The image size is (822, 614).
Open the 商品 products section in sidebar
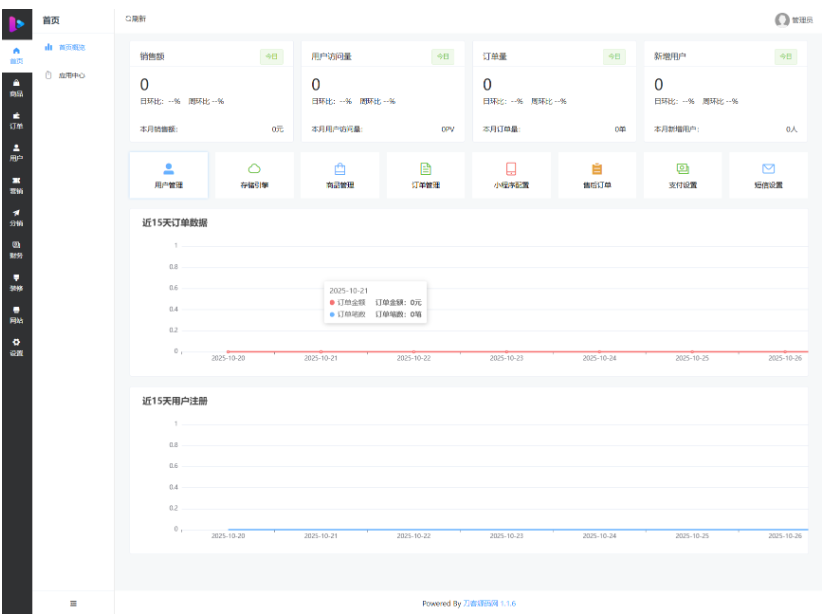click(16, 88)
